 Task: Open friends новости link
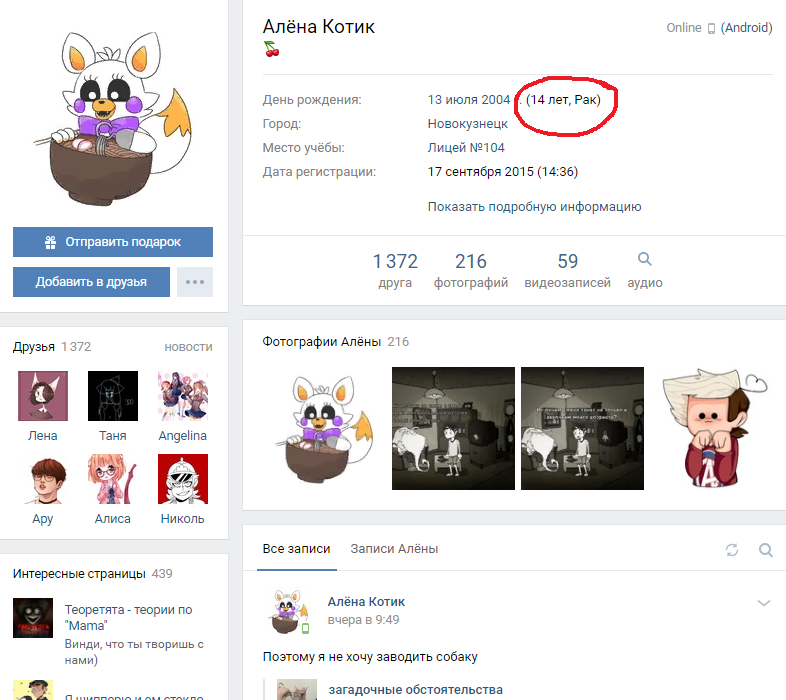(x=188, y=347)
